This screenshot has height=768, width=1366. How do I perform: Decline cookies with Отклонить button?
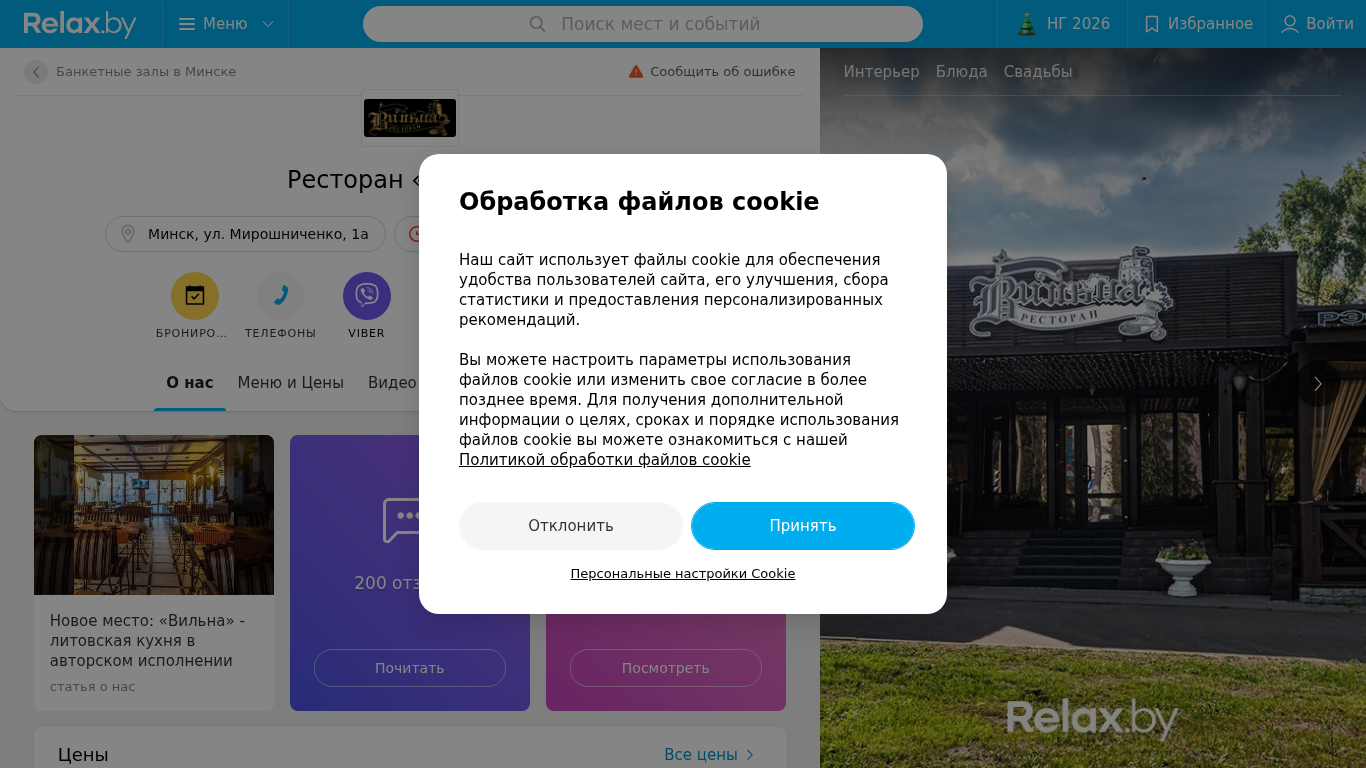pos(571,526)
